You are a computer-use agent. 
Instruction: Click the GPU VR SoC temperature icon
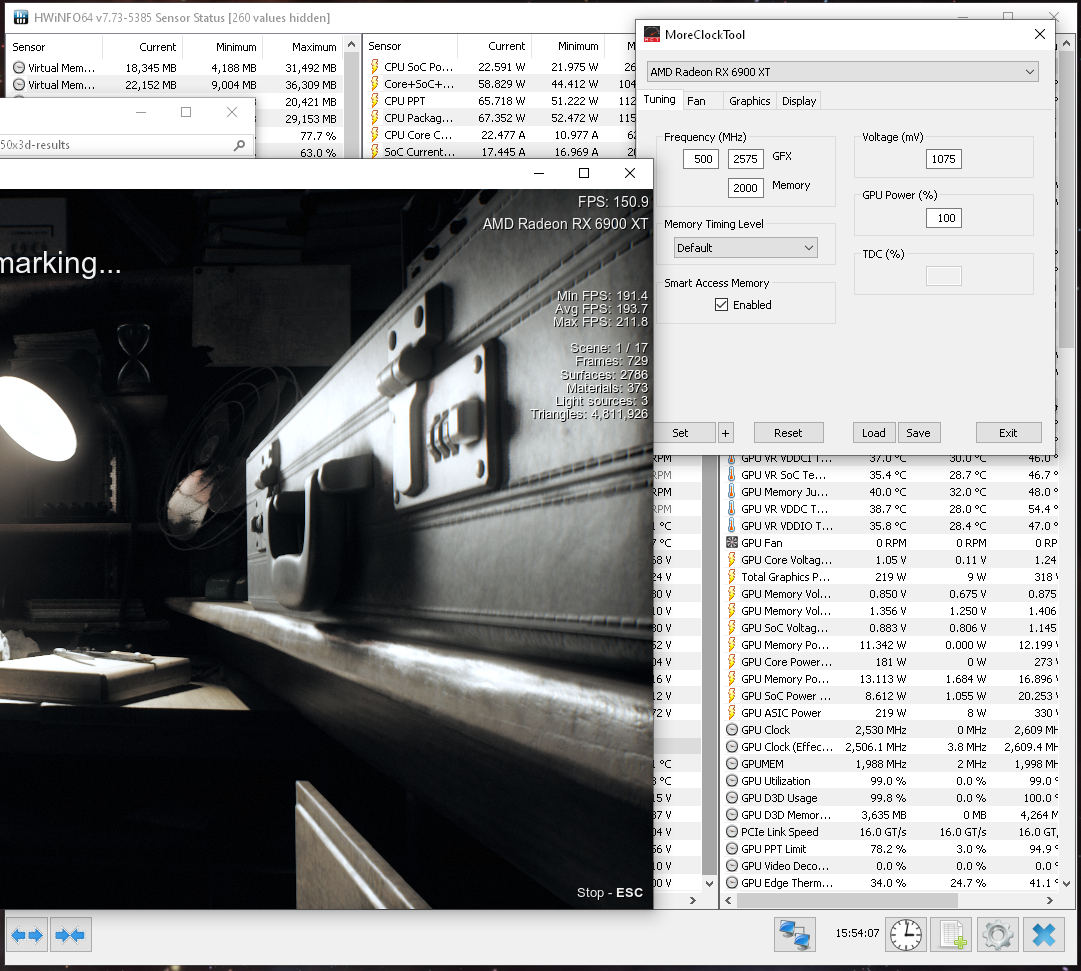pos(732,474)
